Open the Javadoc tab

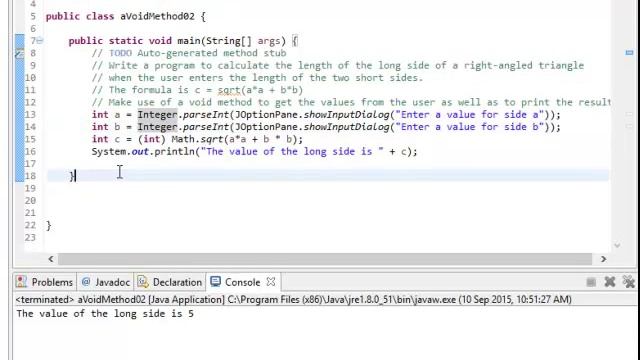click(106, 282)
